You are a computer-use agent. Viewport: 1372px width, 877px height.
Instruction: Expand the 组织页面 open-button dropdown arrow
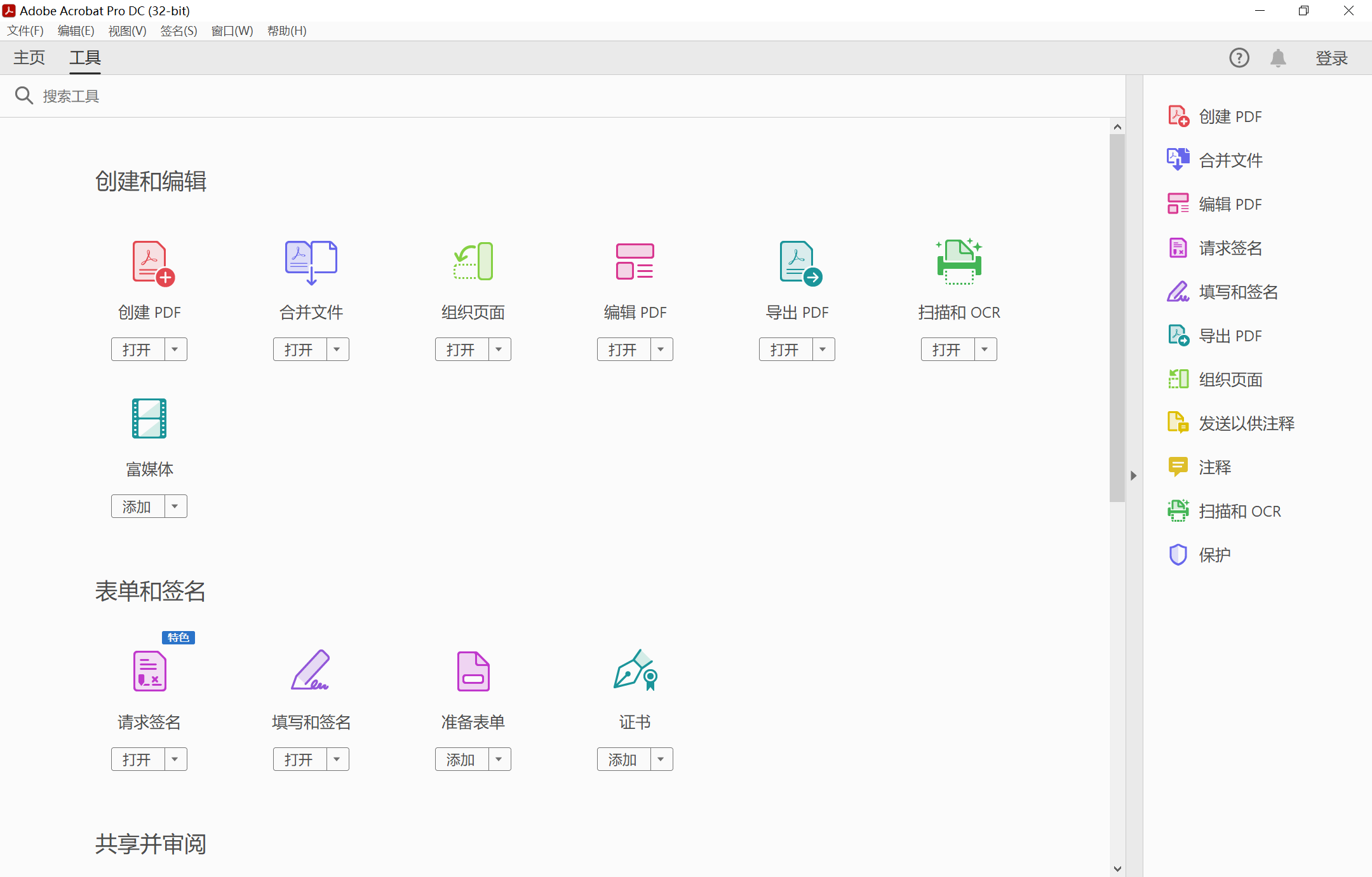(x=499, y=350)
